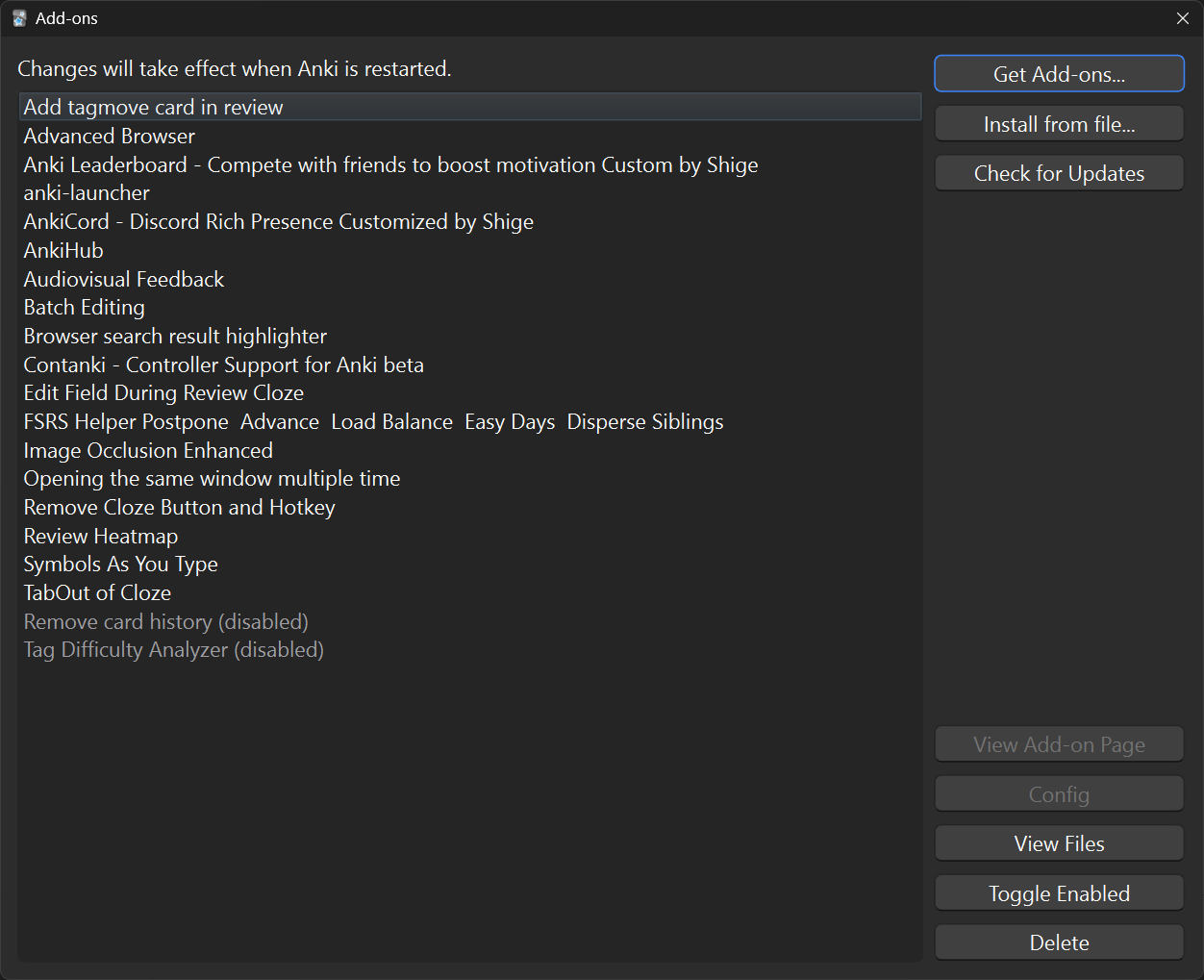Select the Advanced Browser add-on
1204x980 pixels.
470,136
